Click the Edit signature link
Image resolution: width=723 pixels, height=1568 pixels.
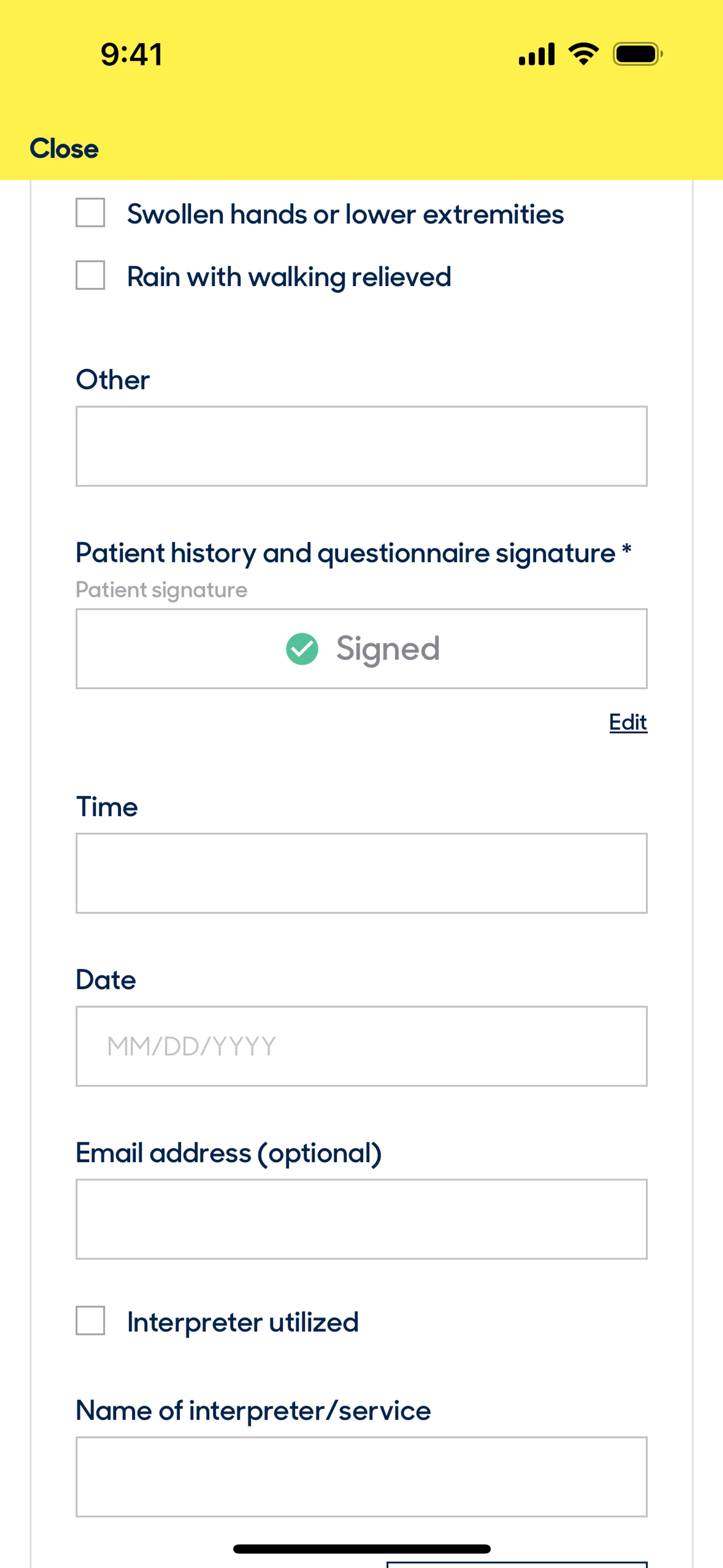click(x=627, y=723)
